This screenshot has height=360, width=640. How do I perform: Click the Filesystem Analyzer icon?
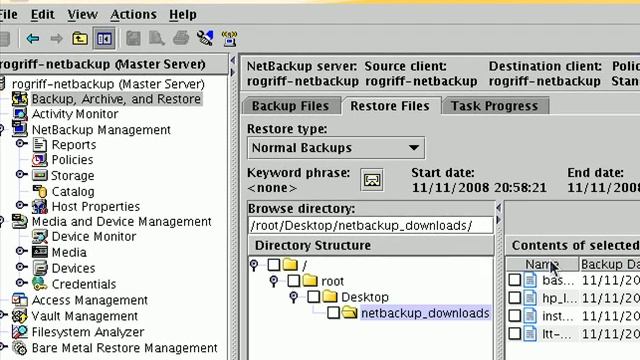20,332
